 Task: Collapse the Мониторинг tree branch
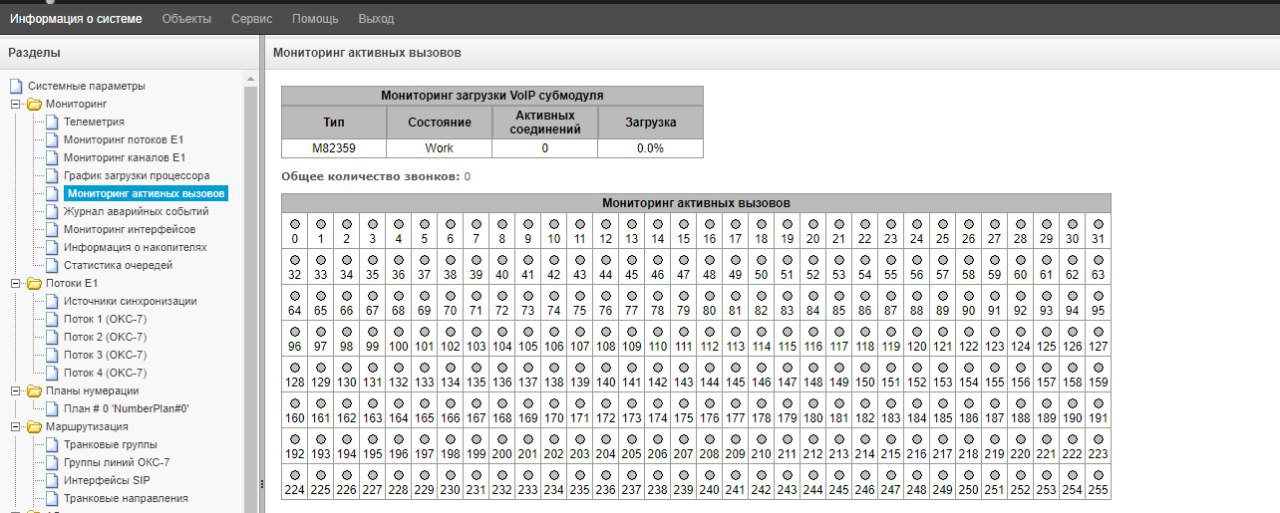pyautogui.click(x=15, y=104)
